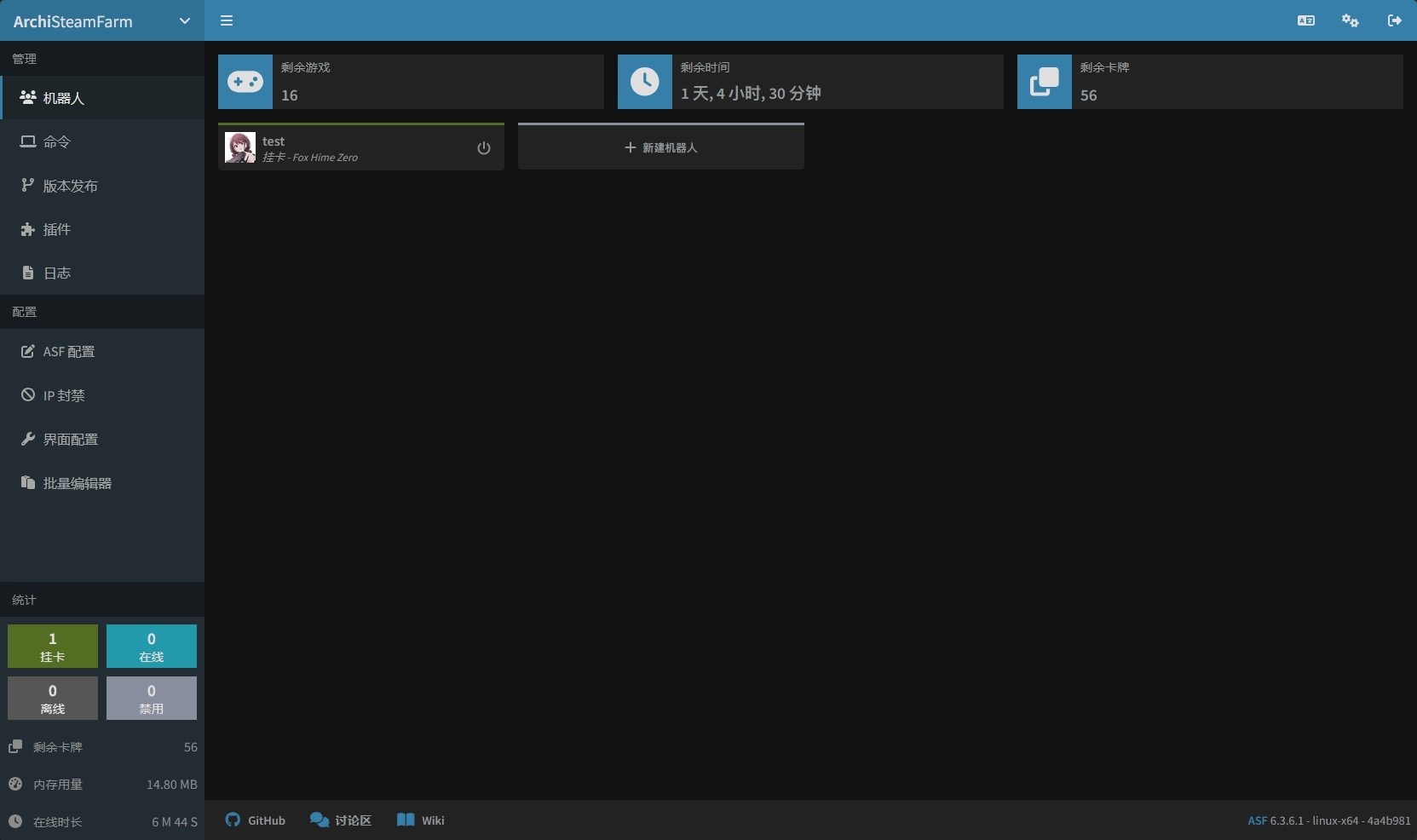This screenshot has height=840, width=1417.
Task: Click the 挂卡 - Fox Hime Zero status
Action: (310, 158)
